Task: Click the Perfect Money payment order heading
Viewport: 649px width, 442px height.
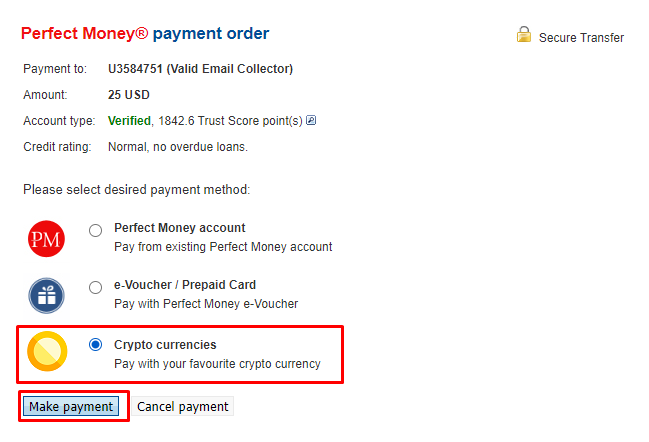Action: click(x=145, y=34)
